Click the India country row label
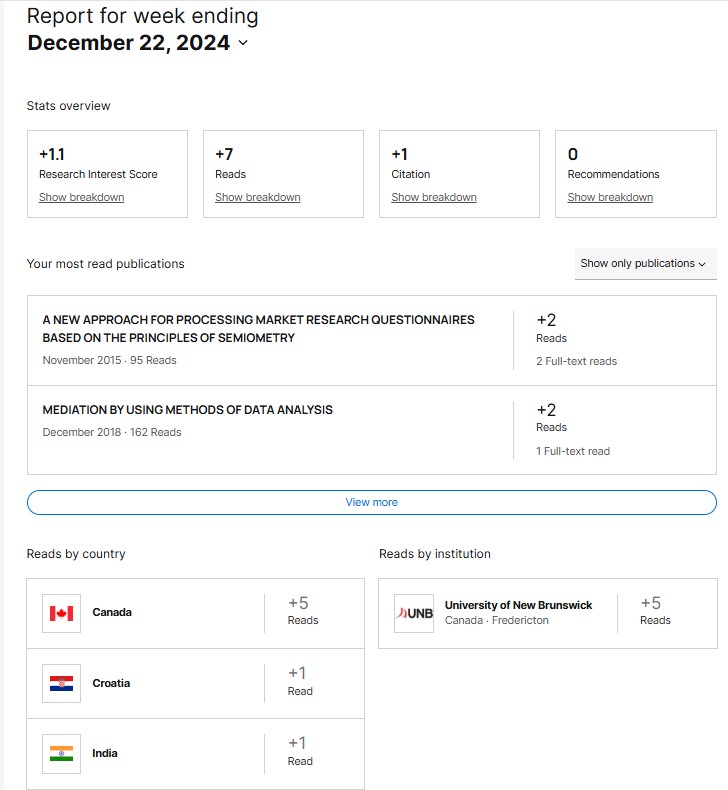728x790 pixels. tap(104, 754)
